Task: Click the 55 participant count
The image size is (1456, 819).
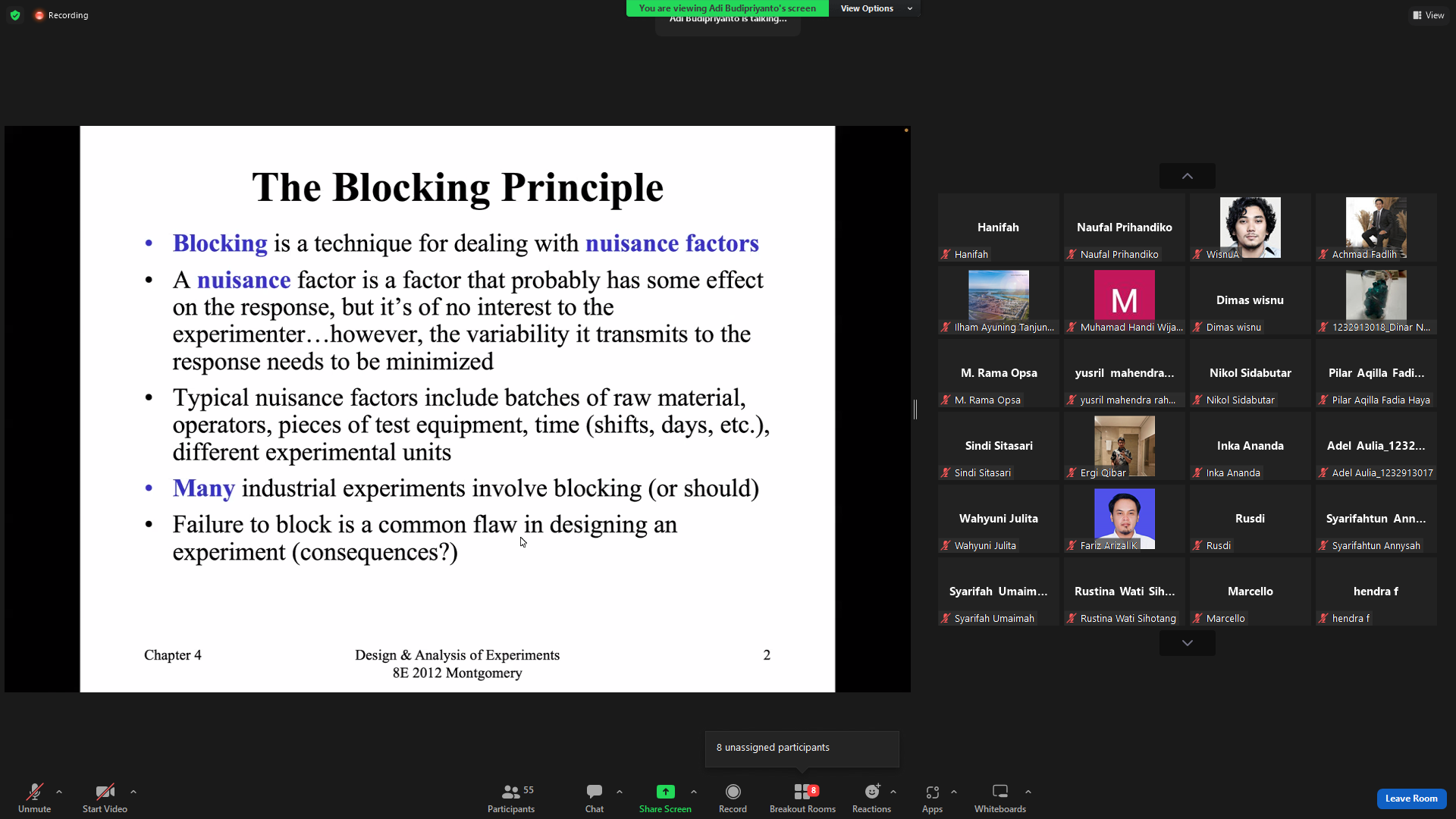Action: point(529,790)
